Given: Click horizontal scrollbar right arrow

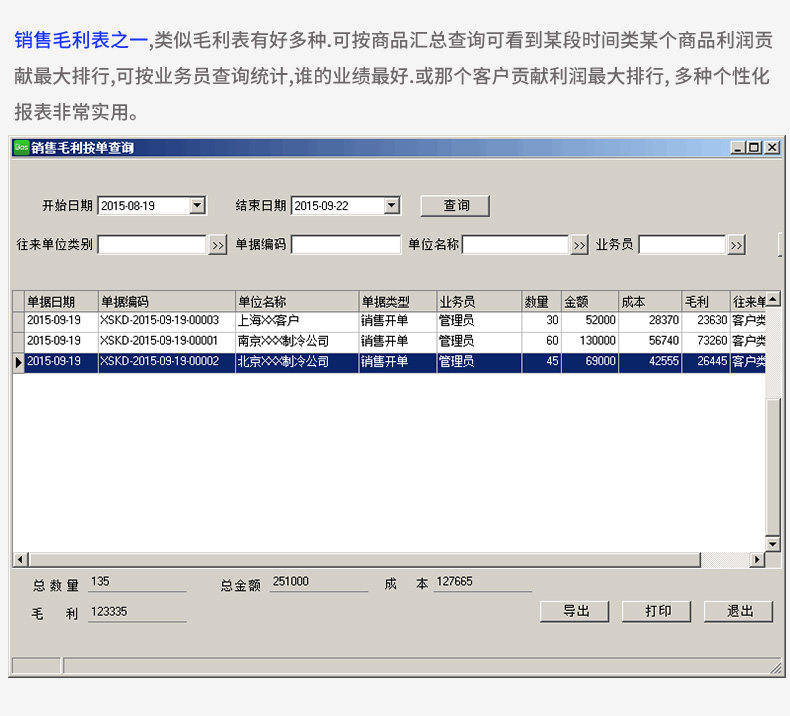Looking at the screenshot, I should pos(757,559).
